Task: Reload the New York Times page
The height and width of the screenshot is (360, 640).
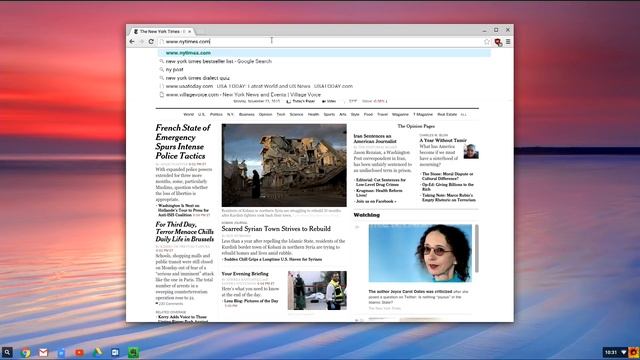Action: (x=151, y=42)
